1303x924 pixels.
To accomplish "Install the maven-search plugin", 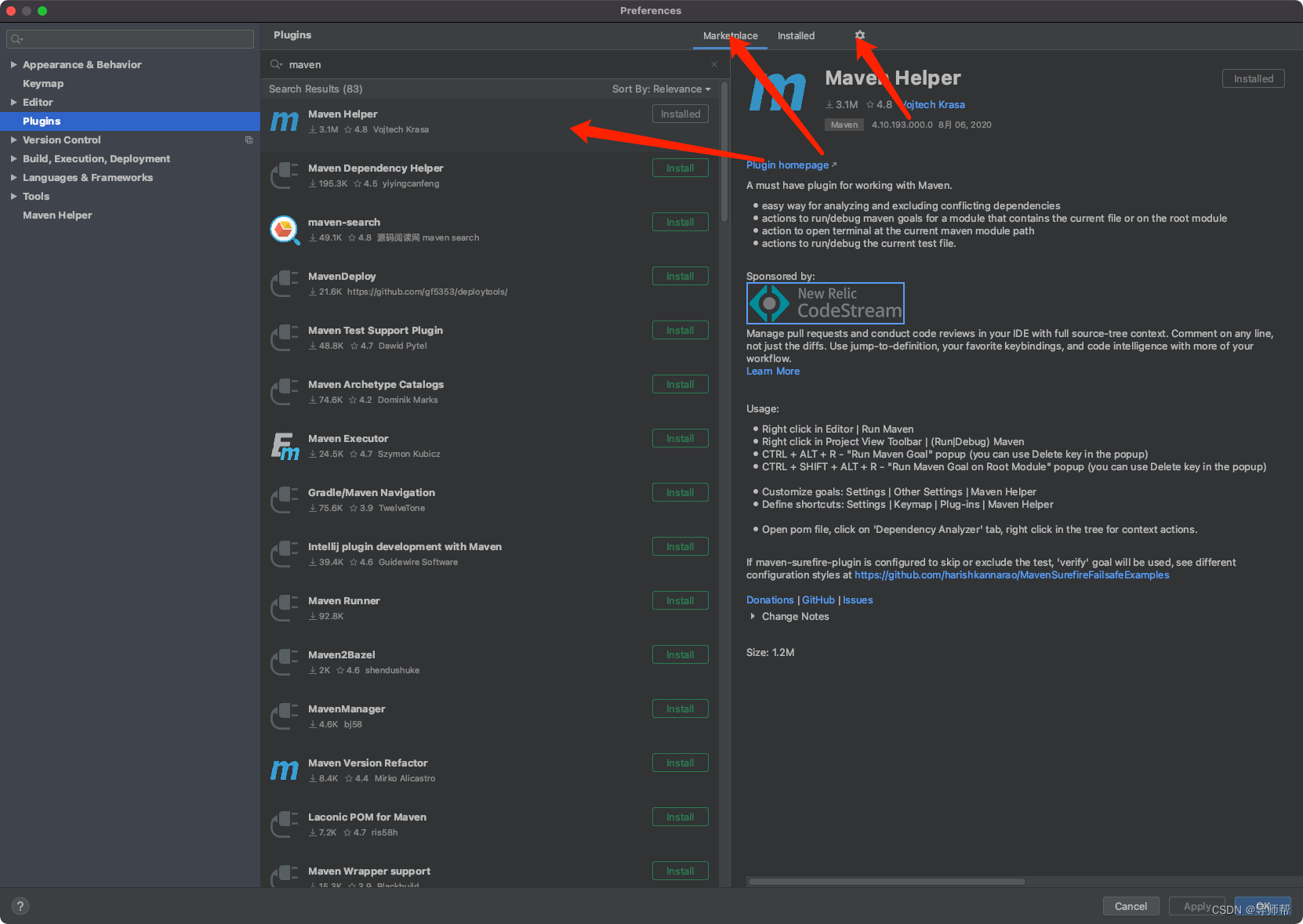I will (x=680, y=222).
